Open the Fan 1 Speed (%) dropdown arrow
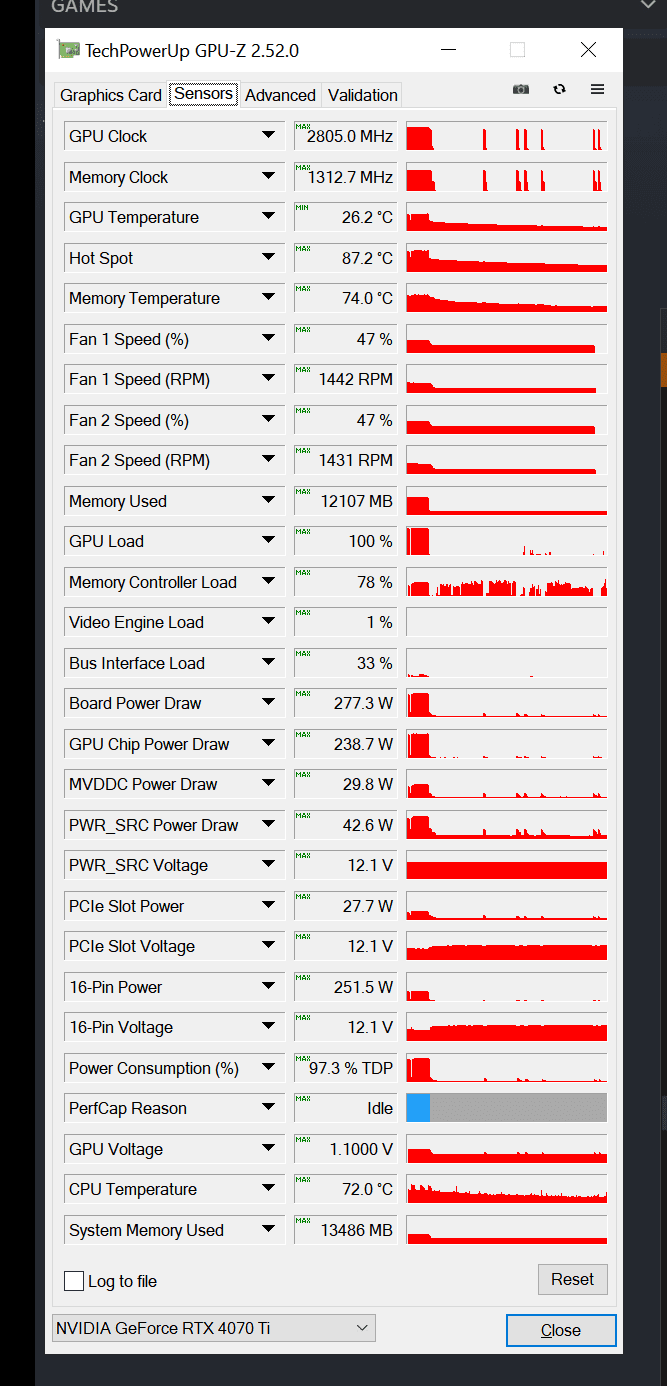The height and width of the screenshot is (1386, 667). click(268, 339)
